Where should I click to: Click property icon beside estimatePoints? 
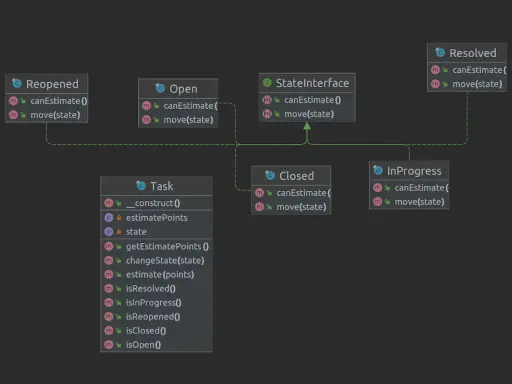[109, 218]
